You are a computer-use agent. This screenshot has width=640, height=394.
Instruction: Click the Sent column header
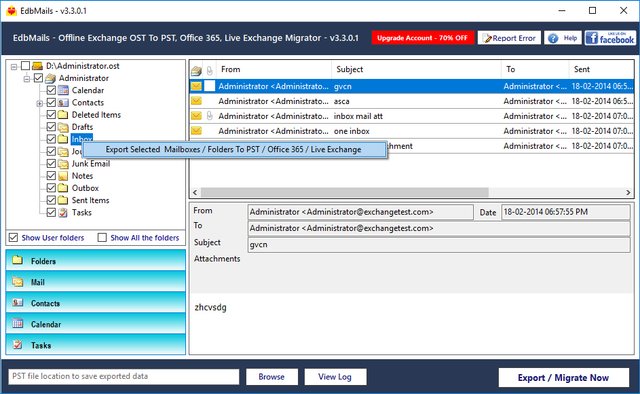(x=601, y=69)
